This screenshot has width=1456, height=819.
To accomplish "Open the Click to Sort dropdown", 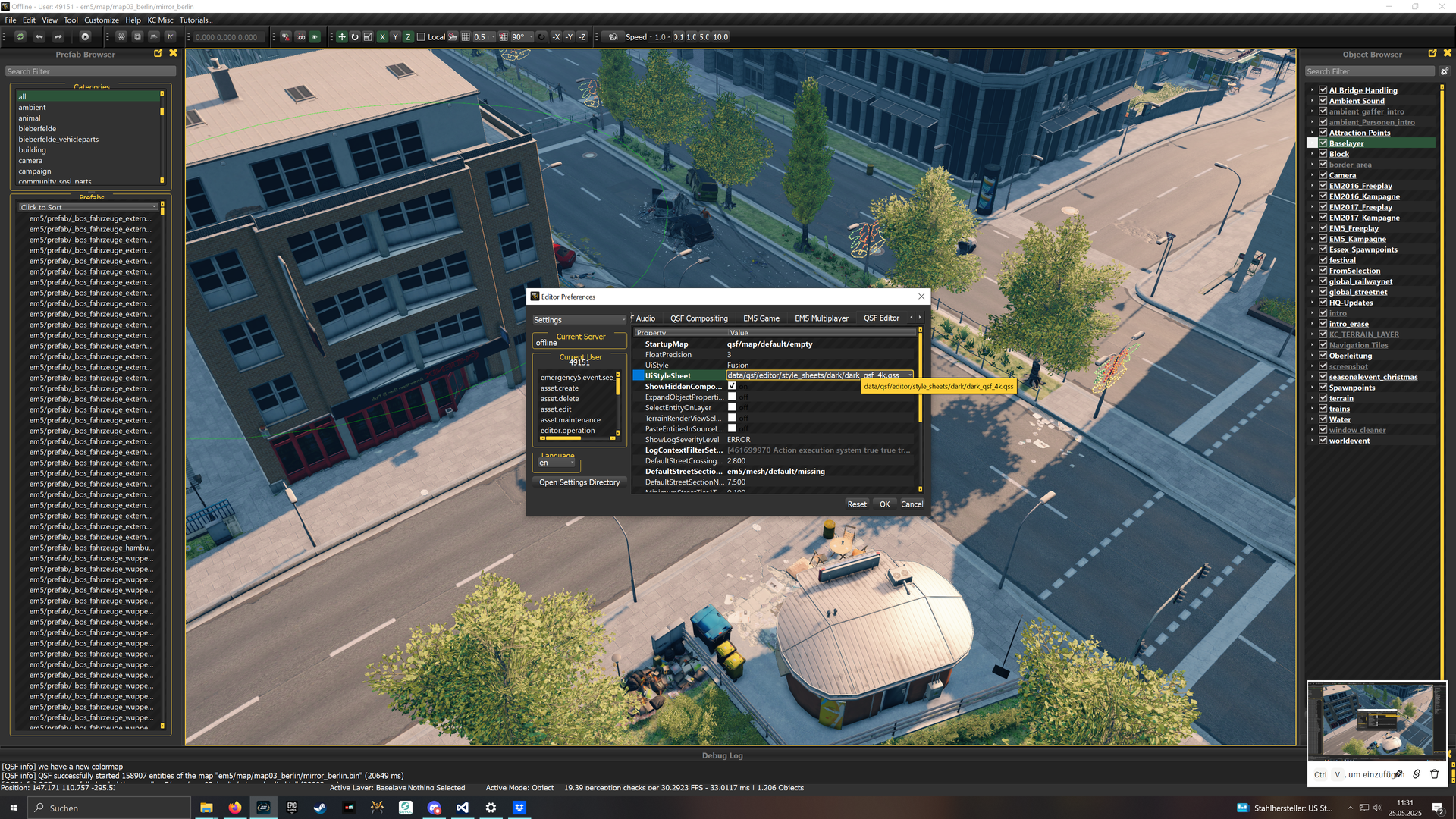I will (x=89, y=207).
